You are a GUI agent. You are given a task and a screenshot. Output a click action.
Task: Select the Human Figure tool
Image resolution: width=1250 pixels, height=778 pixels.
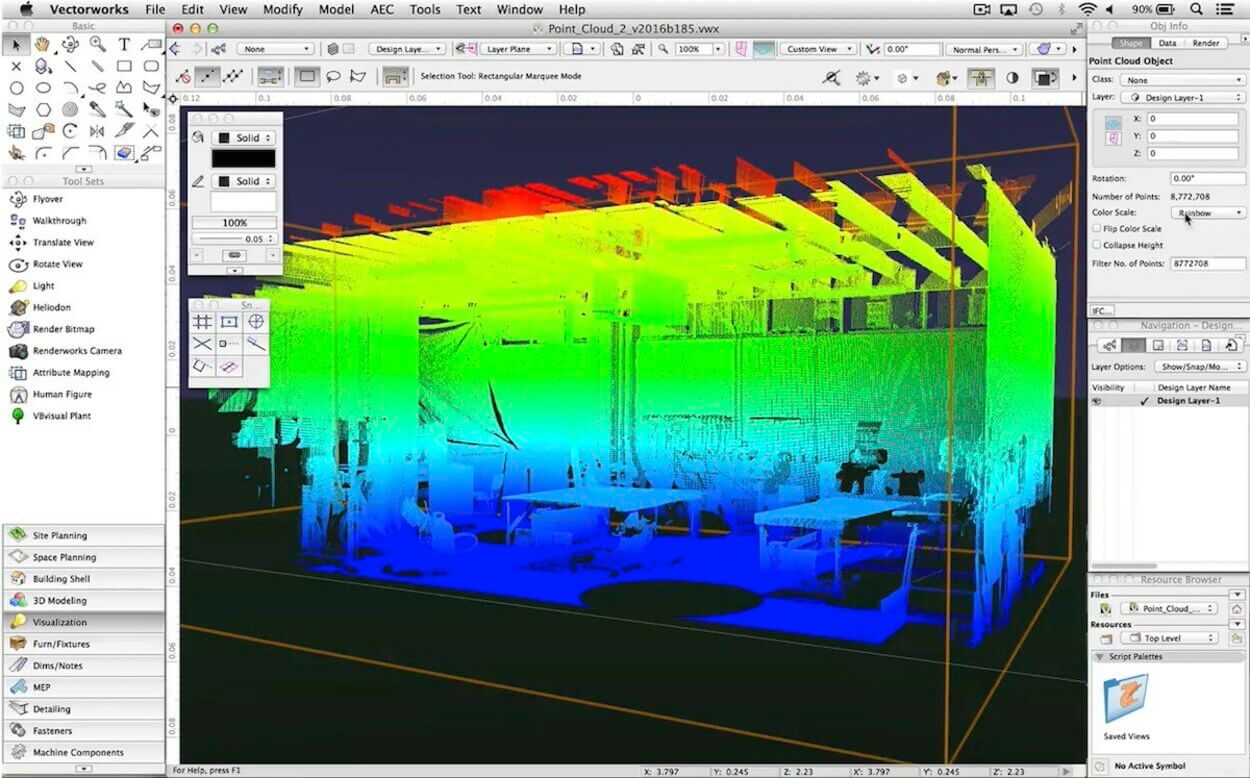tap(61, 394)
